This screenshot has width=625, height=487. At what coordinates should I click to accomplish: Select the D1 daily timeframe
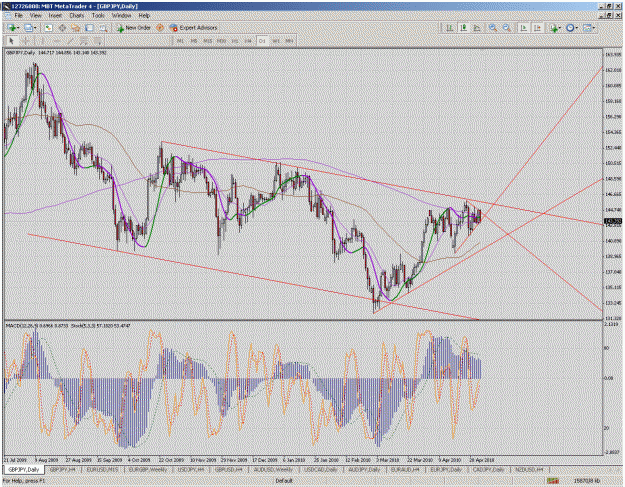(x=262, y=41)
